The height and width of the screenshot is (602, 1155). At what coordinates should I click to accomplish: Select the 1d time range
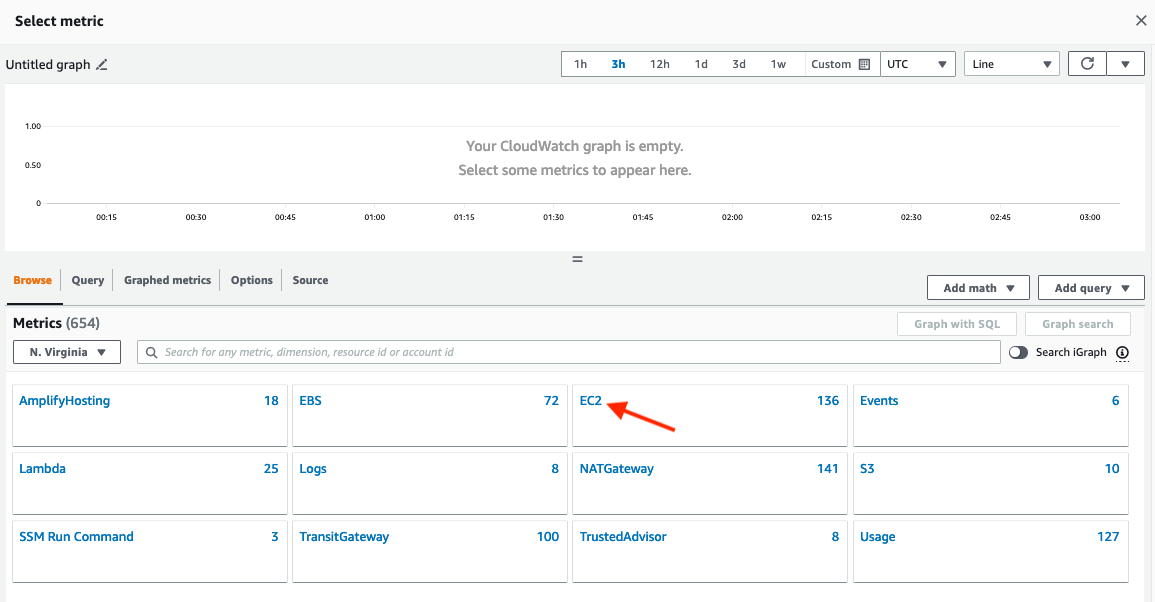701,64
